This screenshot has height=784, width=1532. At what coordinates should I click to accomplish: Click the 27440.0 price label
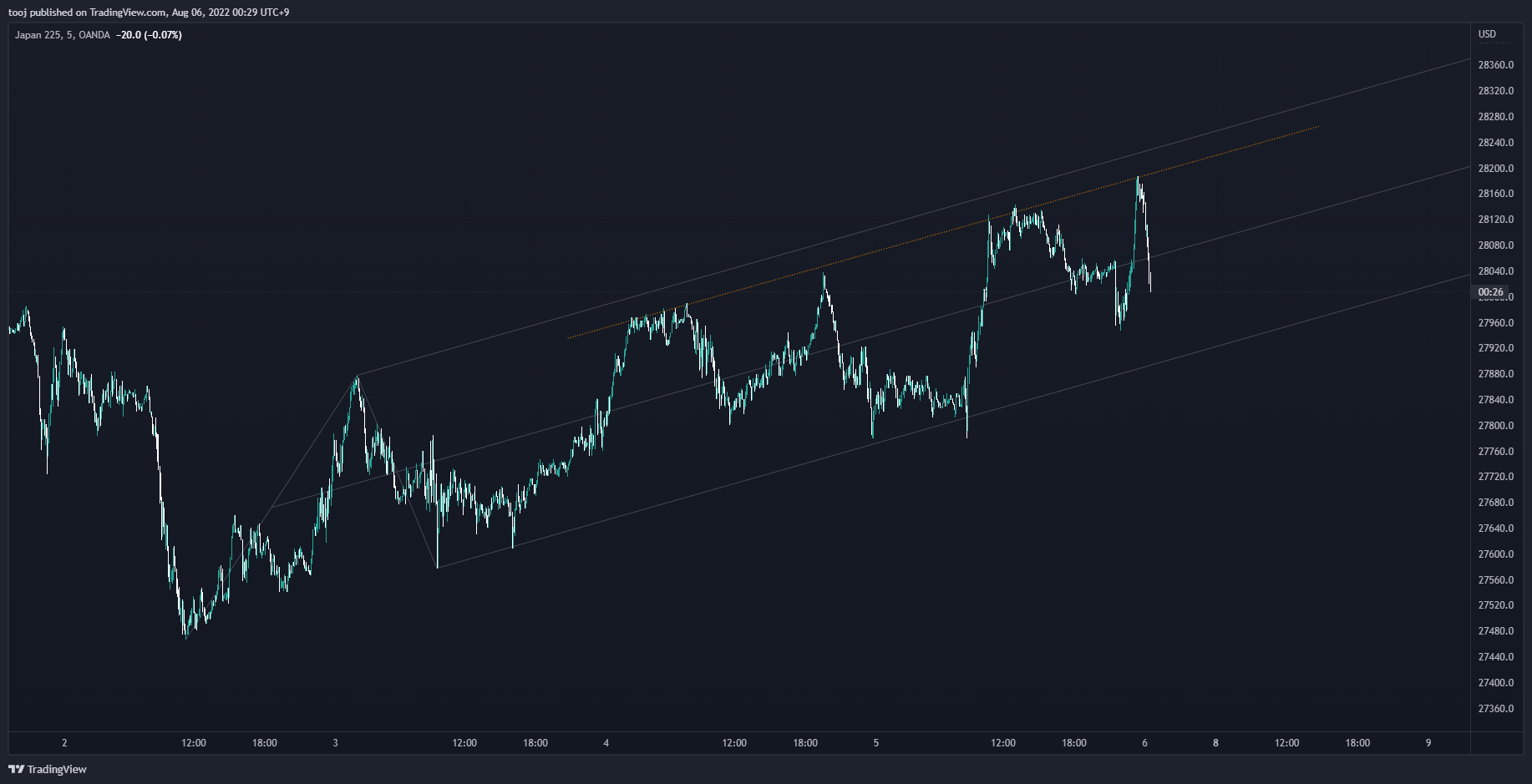tap(1496, 657)
